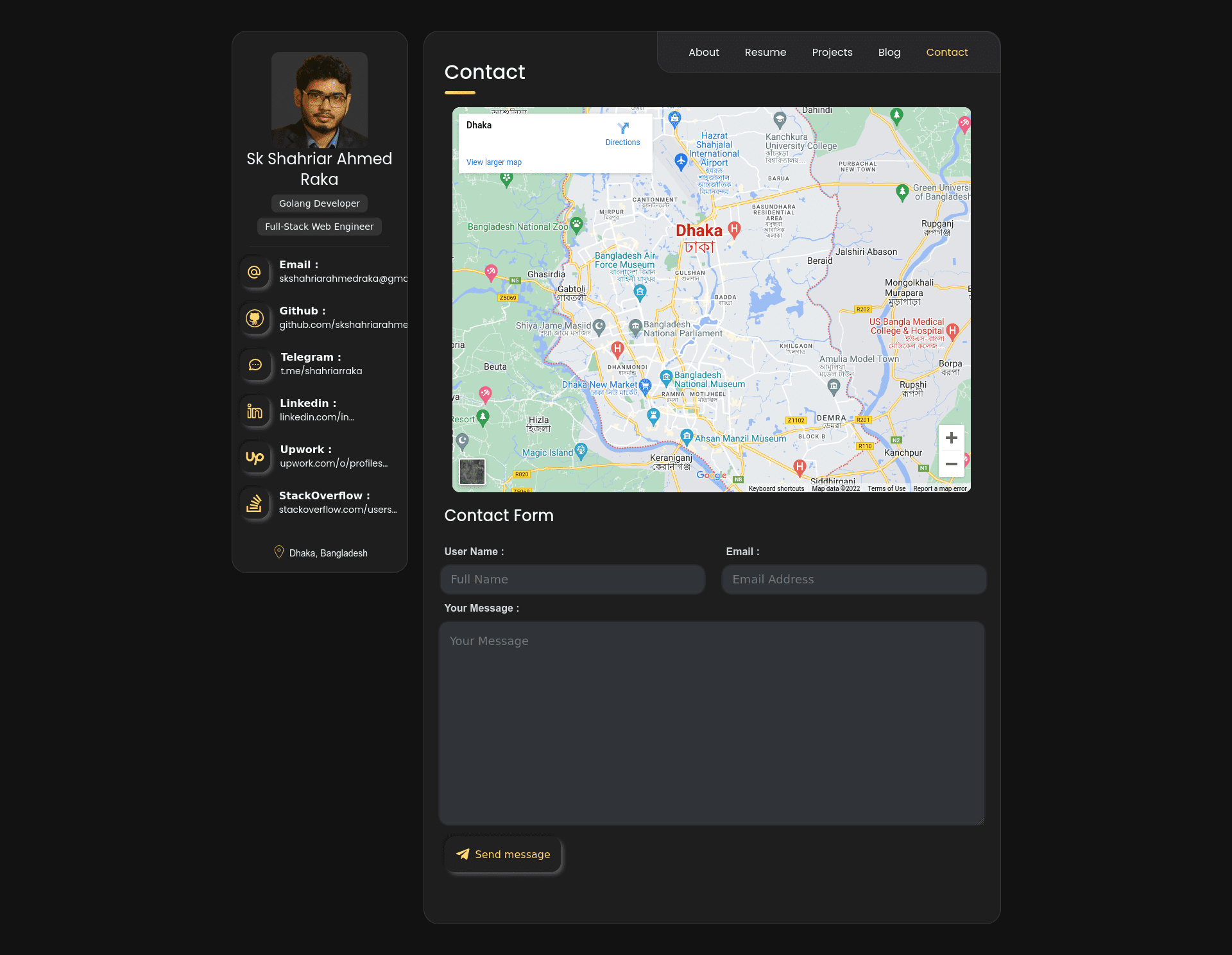This screenshot has height=955, width=1232.
Task: Click the Amulia Model Town marker
Action: 834,386
